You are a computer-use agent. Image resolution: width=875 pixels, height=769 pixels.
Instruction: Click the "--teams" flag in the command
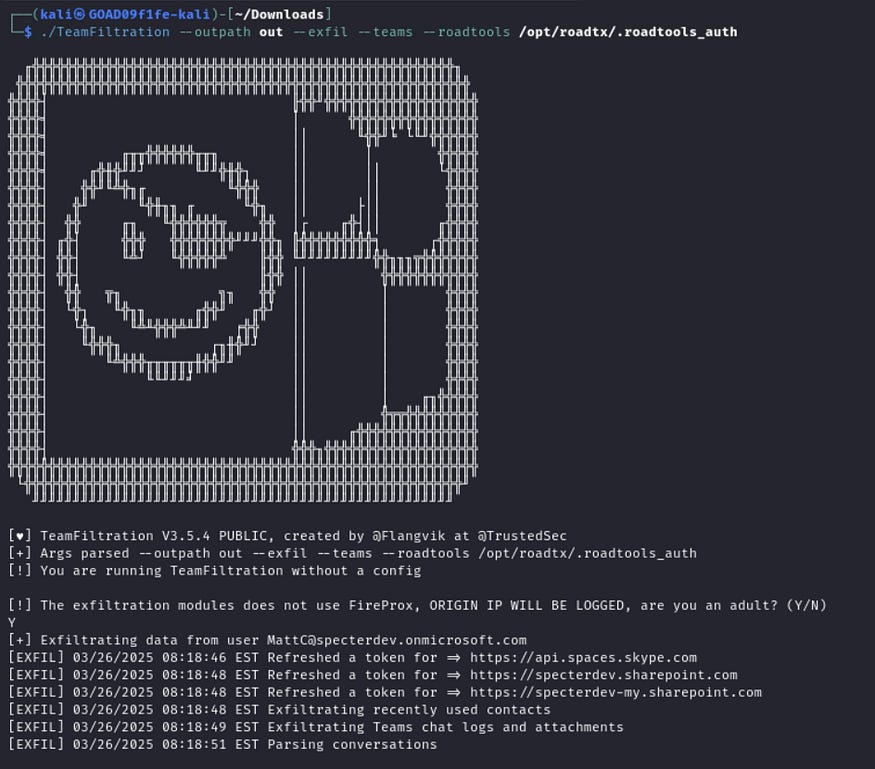click(385, 32)
